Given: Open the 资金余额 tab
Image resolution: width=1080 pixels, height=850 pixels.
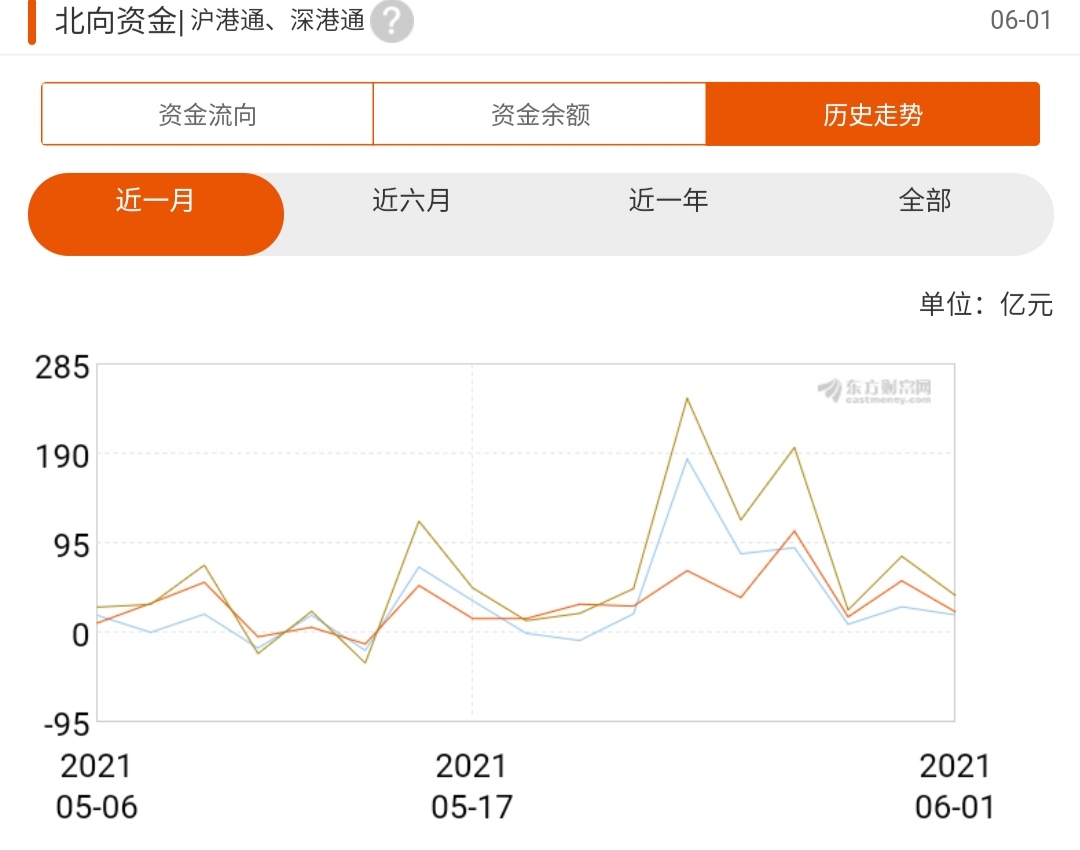Looking at the screenshot, I should coord(539,113).
